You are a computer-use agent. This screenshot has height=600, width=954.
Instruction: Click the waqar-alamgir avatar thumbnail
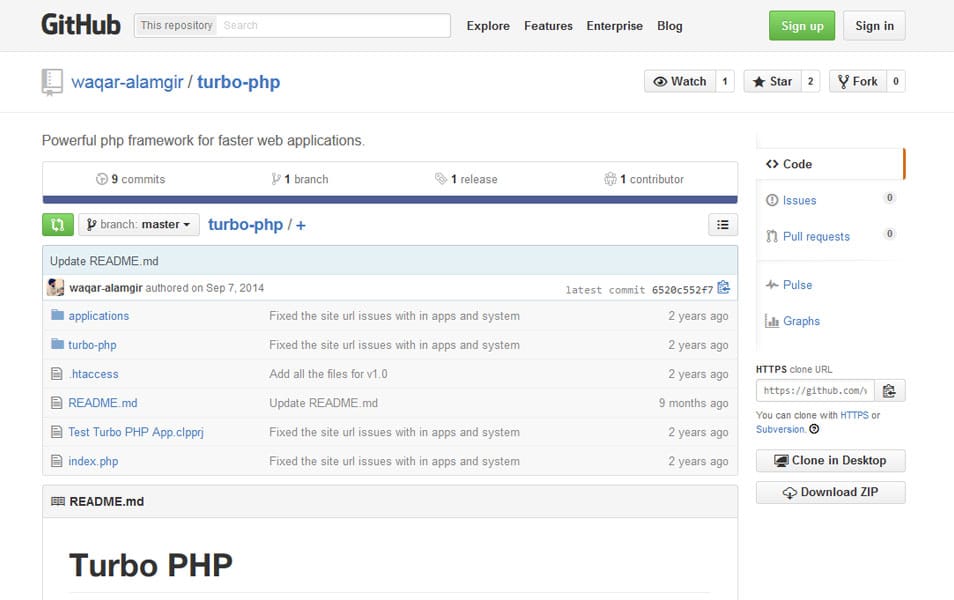(x=55, y=287)
